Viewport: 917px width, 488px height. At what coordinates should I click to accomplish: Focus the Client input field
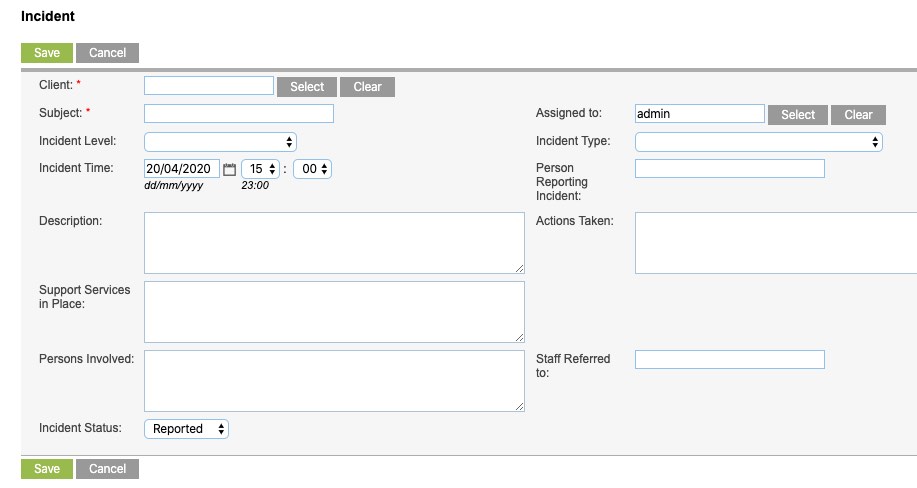[209, 85]
